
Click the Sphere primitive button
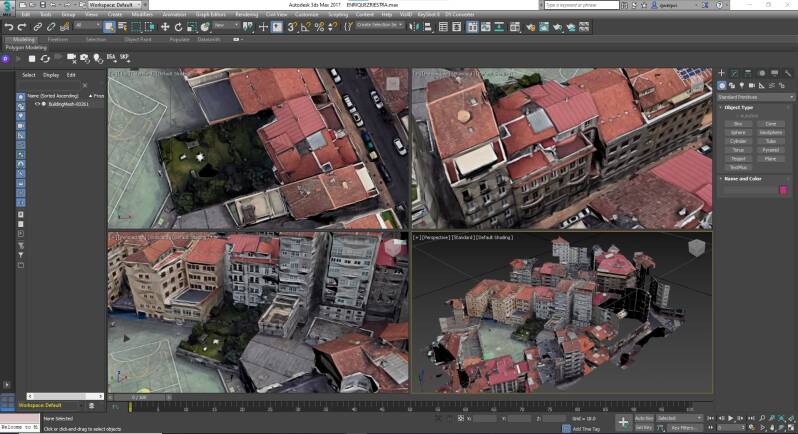(737, 132)
